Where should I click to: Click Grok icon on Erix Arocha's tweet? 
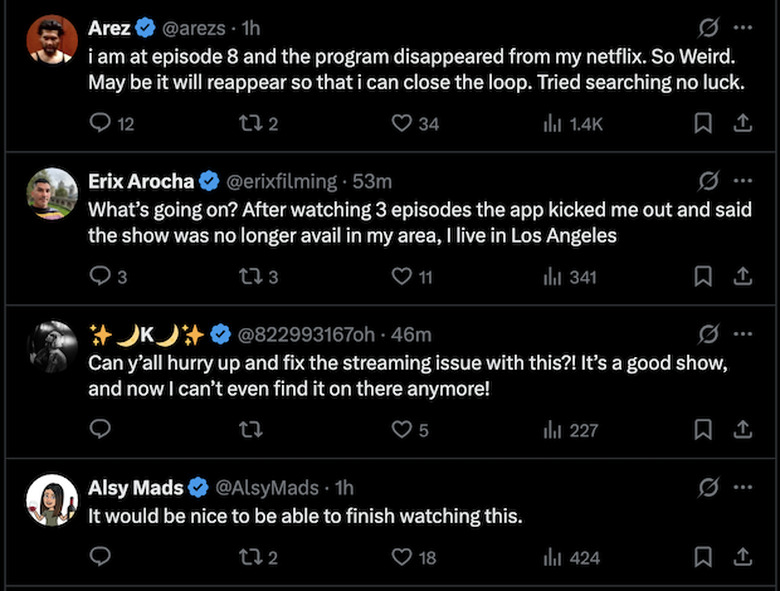pyautogui.click(x=709, y=181)
